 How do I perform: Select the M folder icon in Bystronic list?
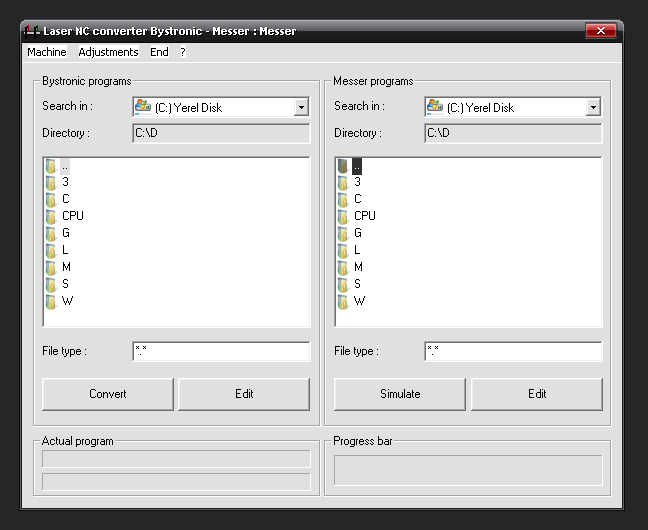(51, 267)
